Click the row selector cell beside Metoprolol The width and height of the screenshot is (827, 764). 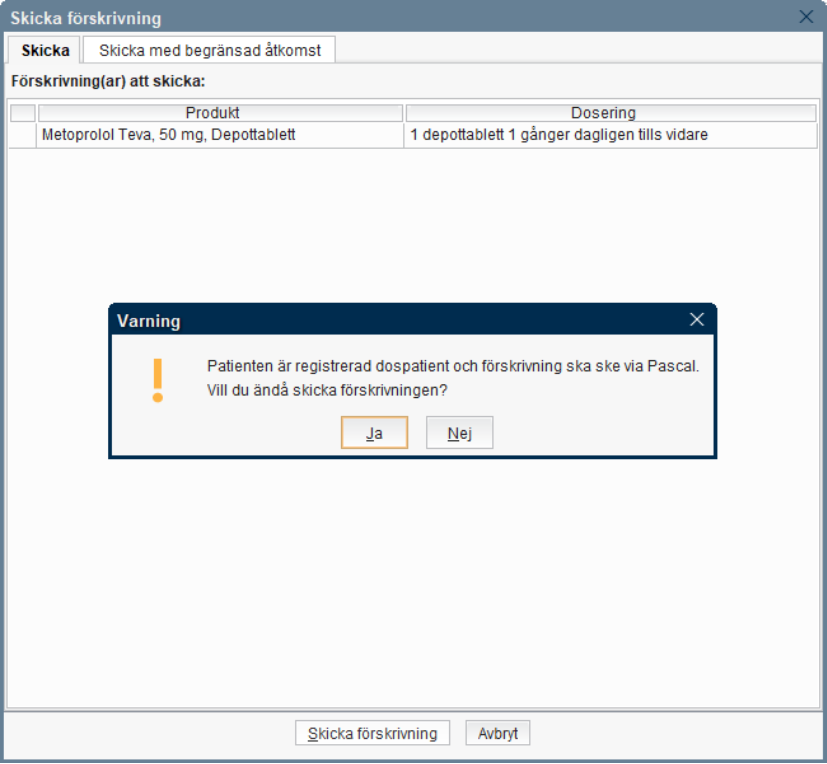point(22,134)
